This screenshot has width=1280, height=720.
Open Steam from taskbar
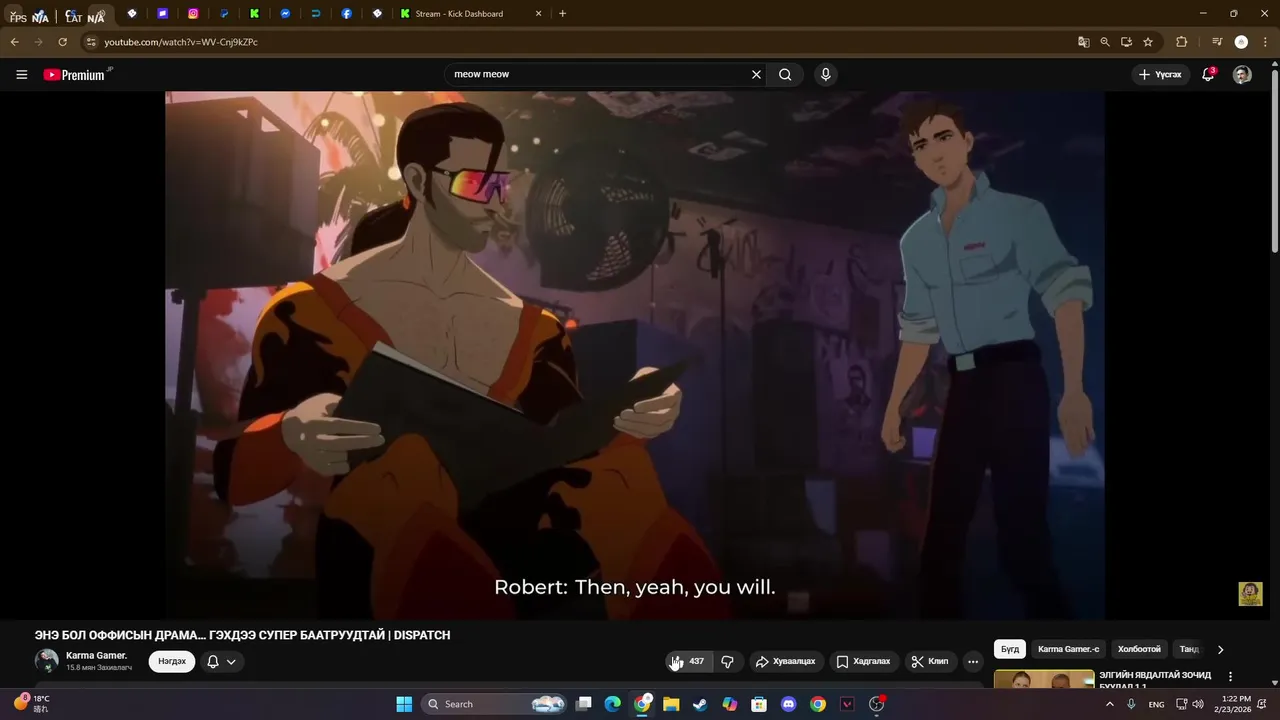700,704
